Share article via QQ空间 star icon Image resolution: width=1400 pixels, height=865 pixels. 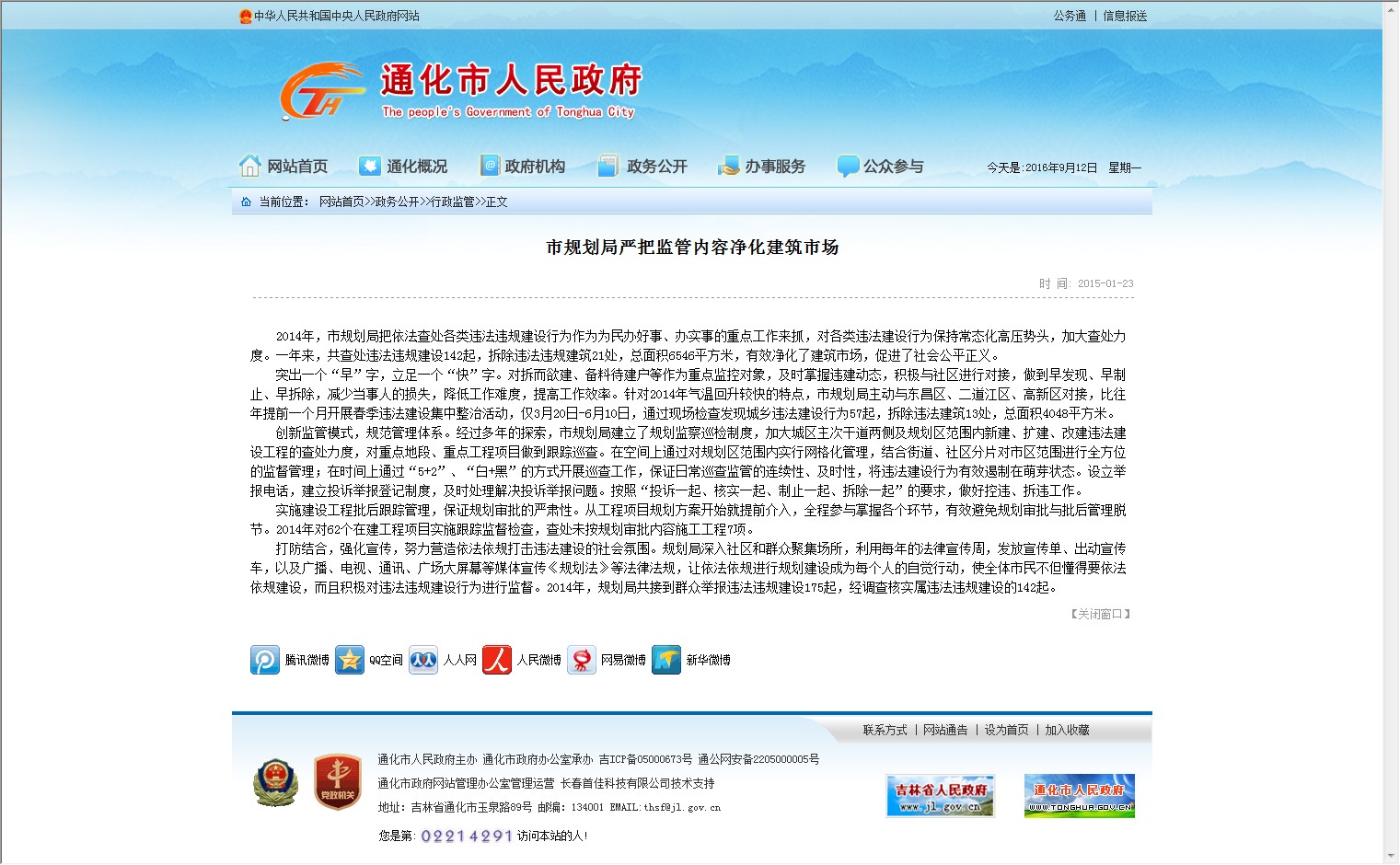click(x=350, y=660)
